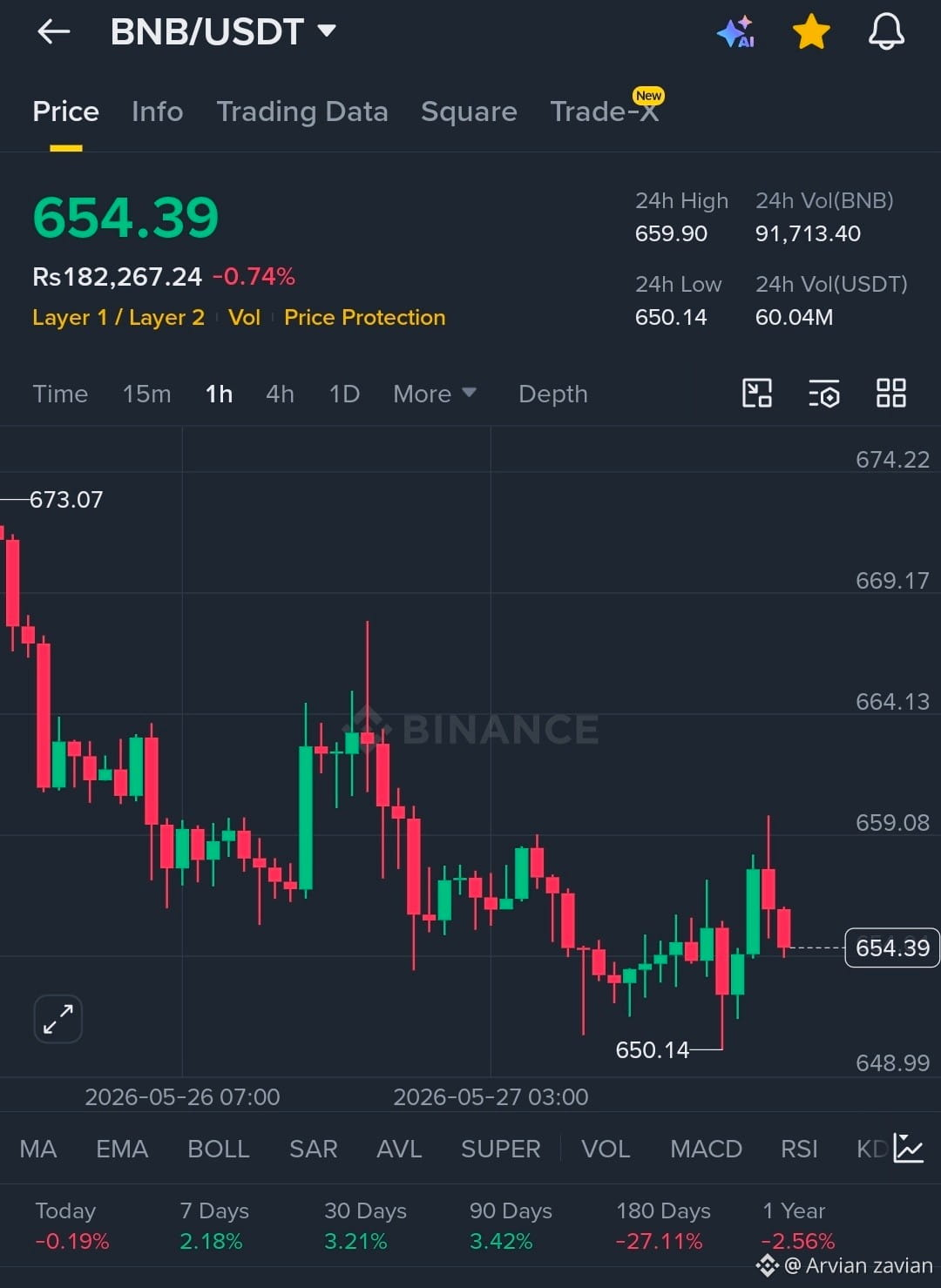The image size is (941, 1288).
Task: Expand the More intervals dropdown
Action: pyautogui.click(x=435, y=394)
